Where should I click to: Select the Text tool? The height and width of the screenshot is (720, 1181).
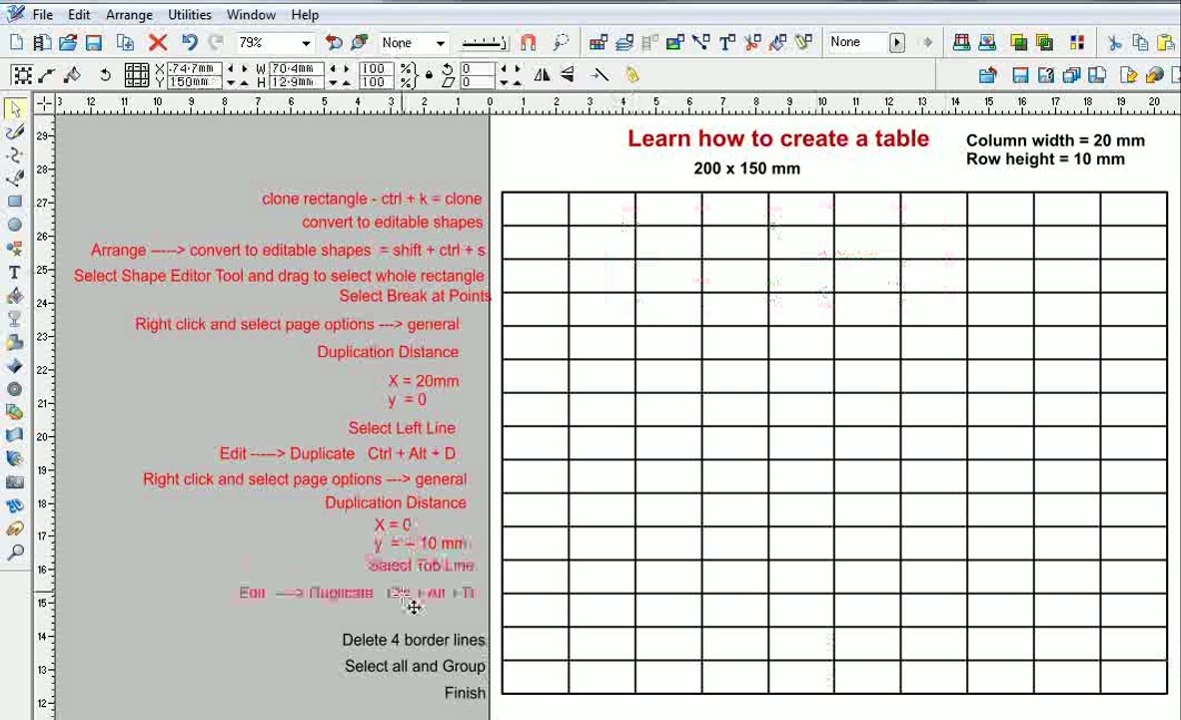pos(14,272)
